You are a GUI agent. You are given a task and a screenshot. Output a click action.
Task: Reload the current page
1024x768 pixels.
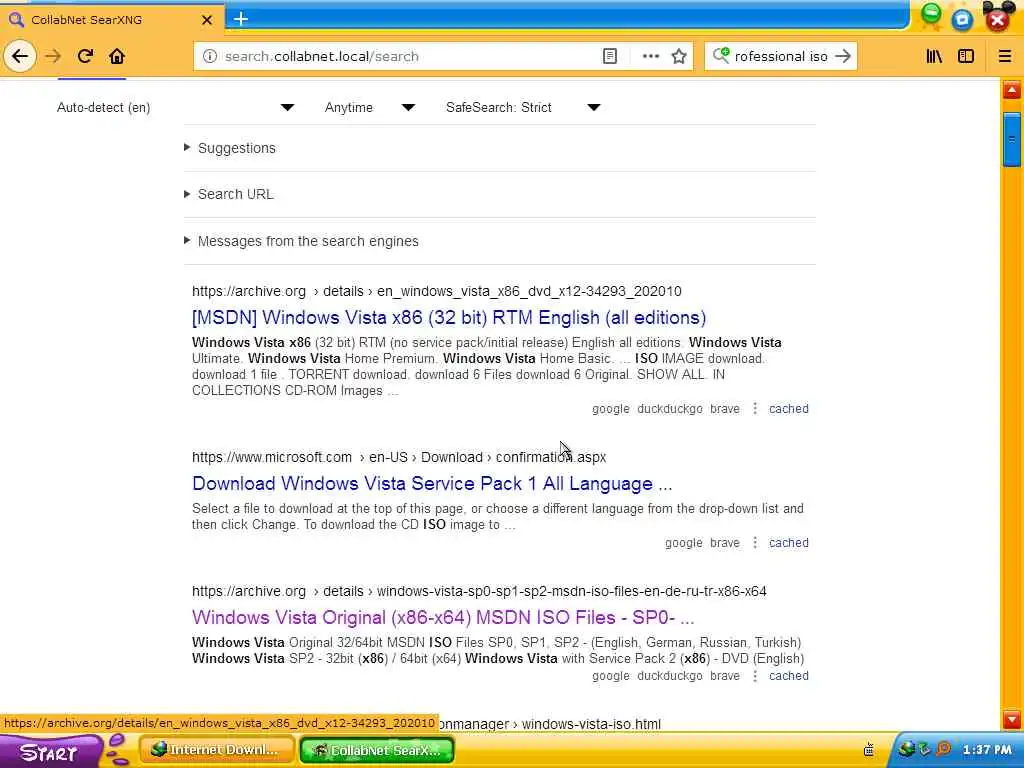85,56
